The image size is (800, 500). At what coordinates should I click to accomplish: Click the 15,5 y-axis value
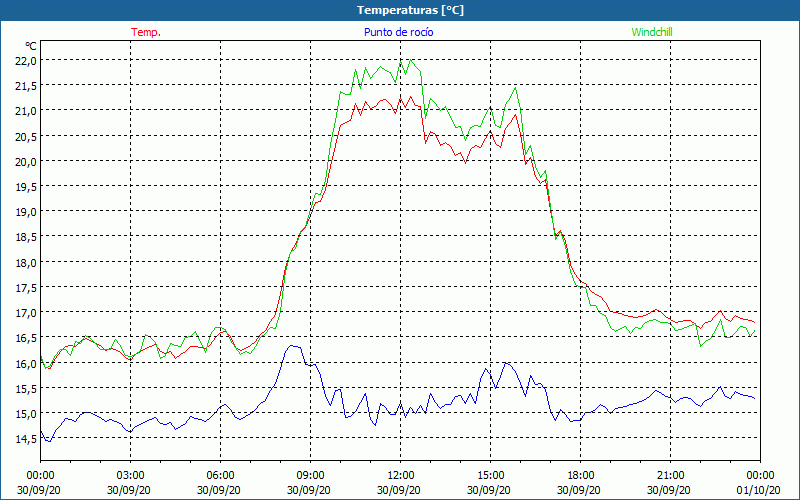(27, 389)
